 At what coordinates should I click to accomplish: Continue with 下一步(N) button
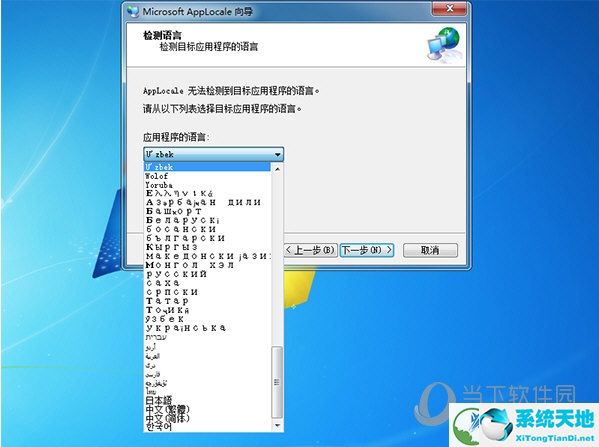[x=367, y=250]
